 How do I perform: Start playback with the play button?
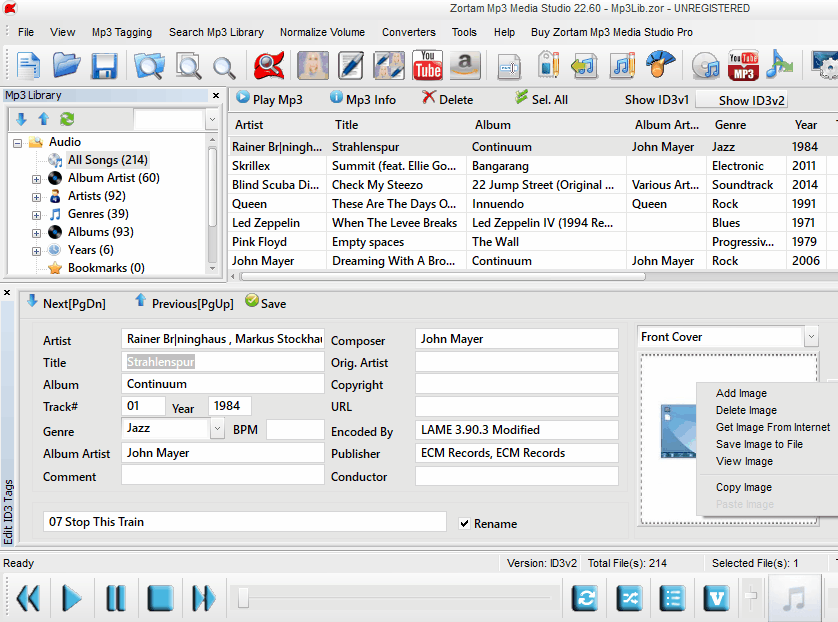click(x=72, y=598)
